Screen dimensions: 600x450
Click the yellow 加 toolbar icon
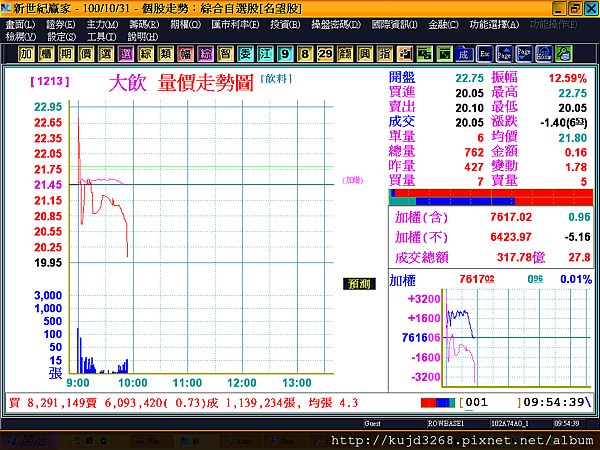(26, 54)
